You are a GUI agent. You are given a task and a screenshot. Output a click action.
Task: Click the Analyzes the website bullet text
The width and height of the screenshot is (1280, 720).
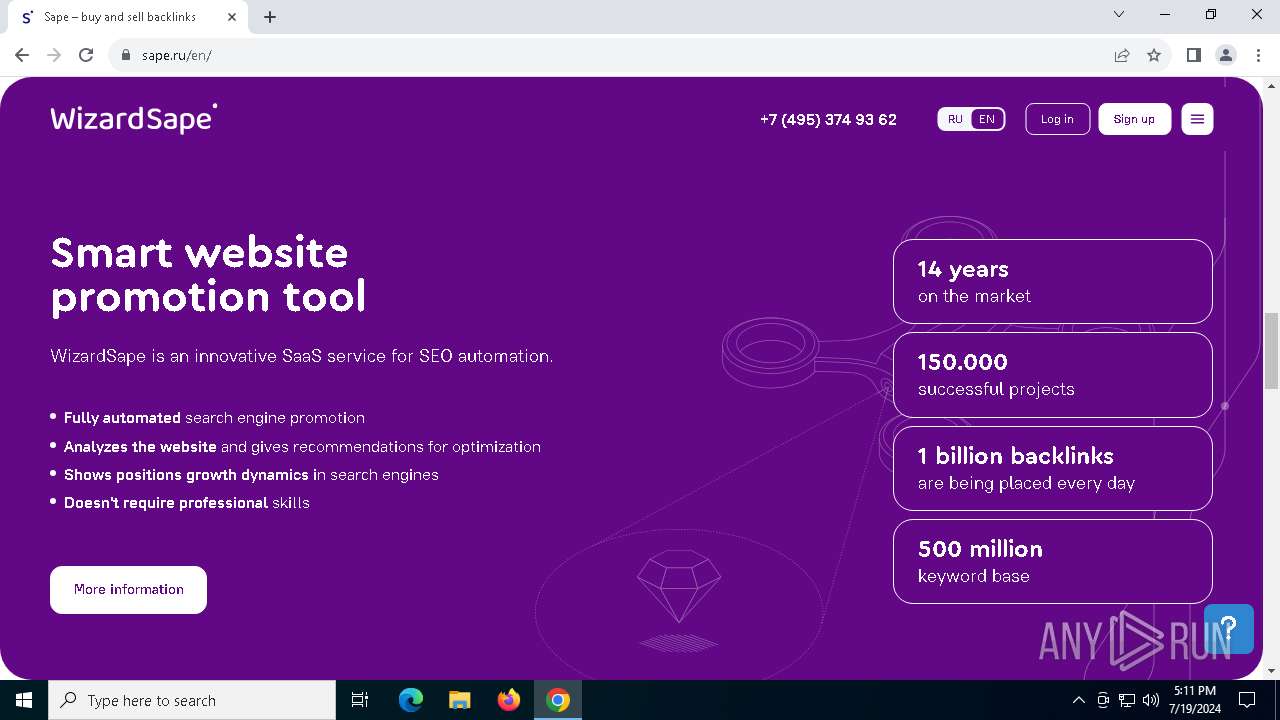tap(302, 447)
